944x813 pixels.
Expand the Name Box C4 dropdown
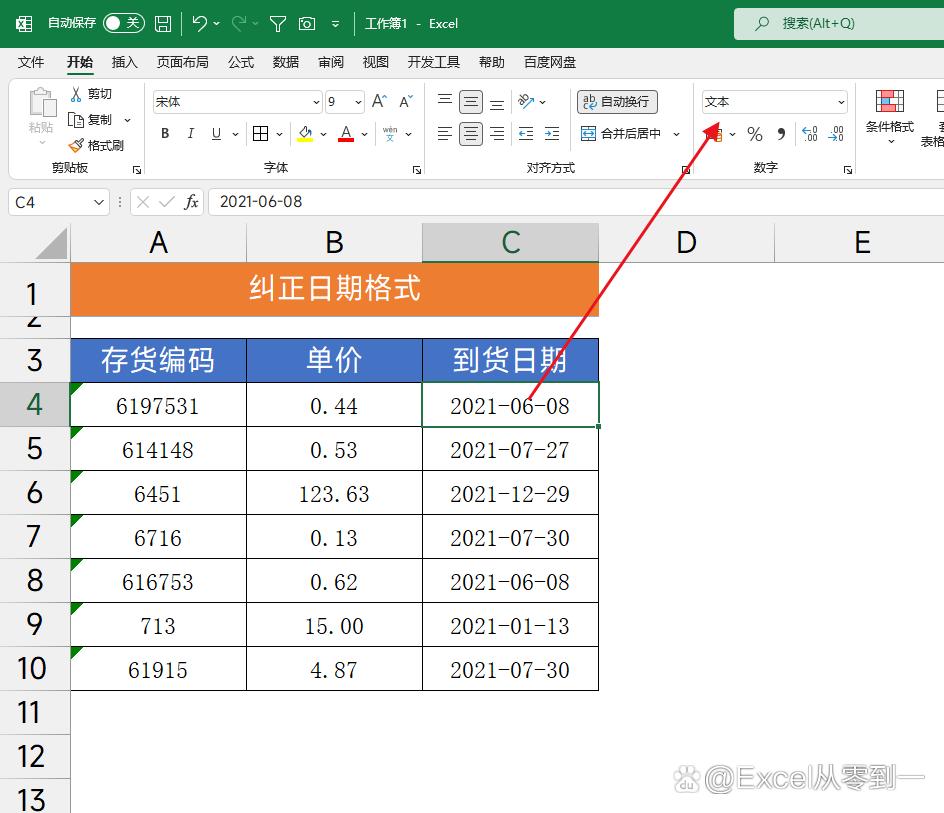[x=98, y=202]
